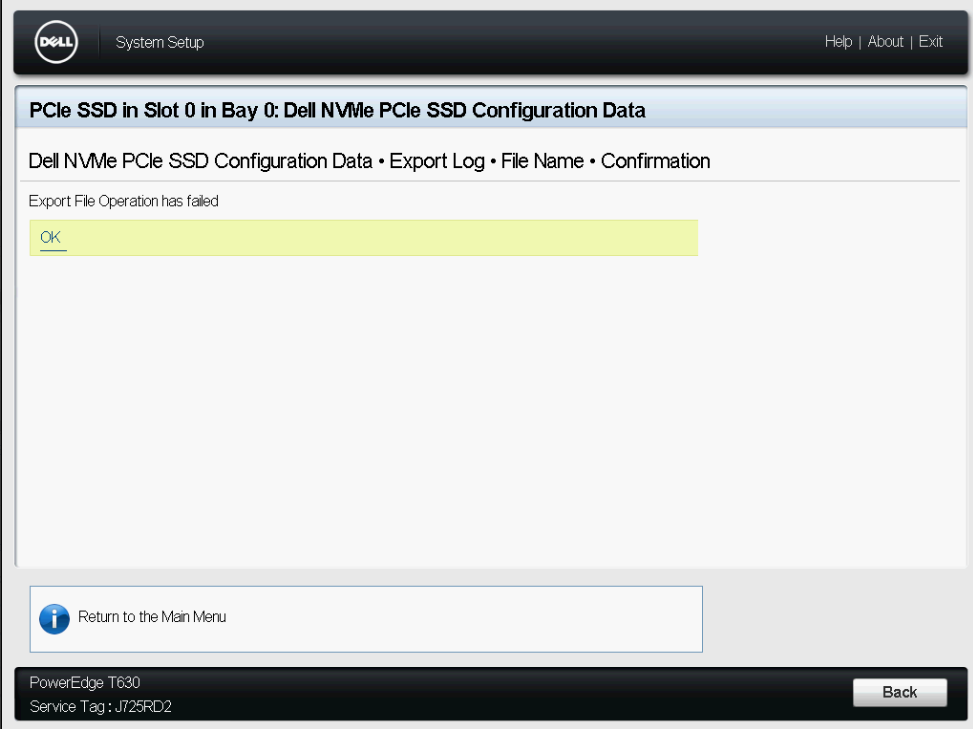The width and height of the screenshot is (973, 729).
Task: Click the Back button
Action: click(x=899, y=692)
